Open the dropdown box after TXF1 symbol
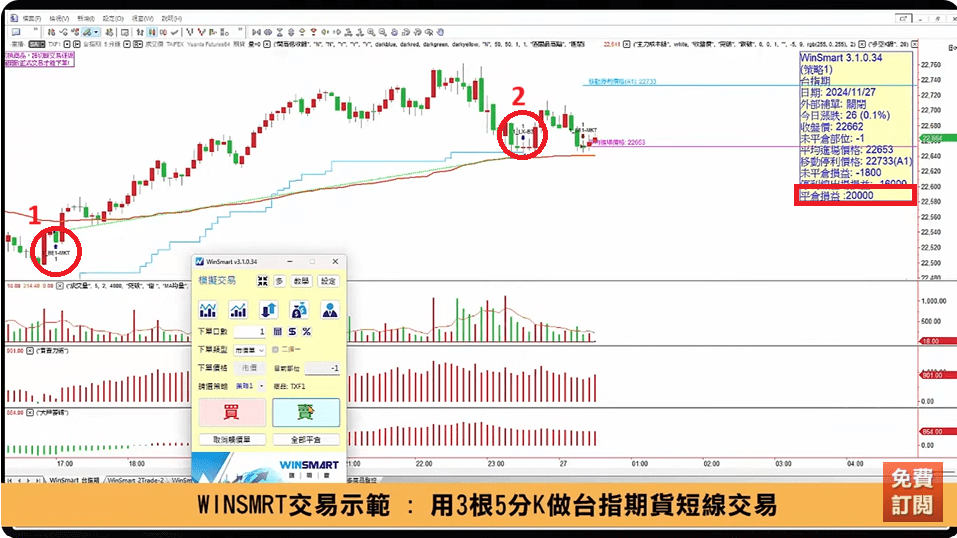The image size is (957, 538). click(x=67, y=45)
